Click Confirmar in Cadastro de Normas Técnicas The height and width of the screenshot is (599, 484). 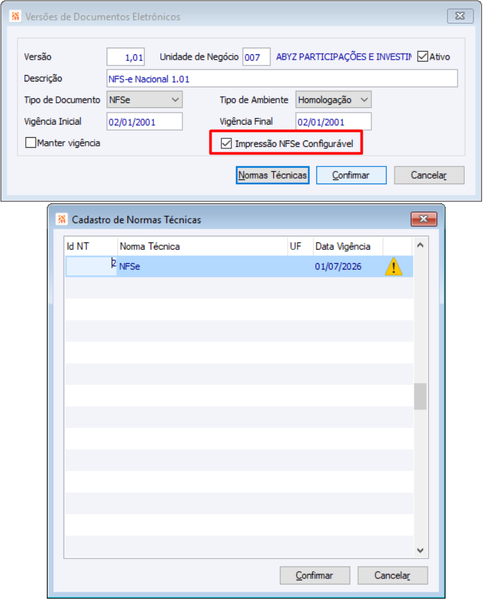pos(315,575)
